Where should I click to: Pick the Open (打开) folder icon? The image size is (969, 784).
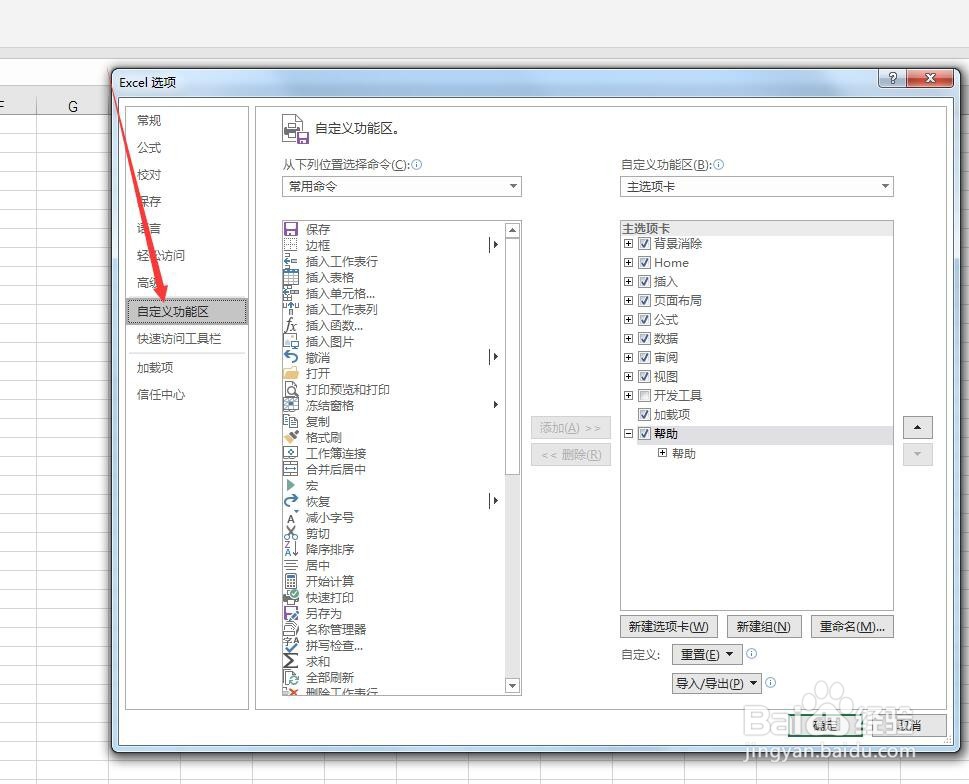290,373
